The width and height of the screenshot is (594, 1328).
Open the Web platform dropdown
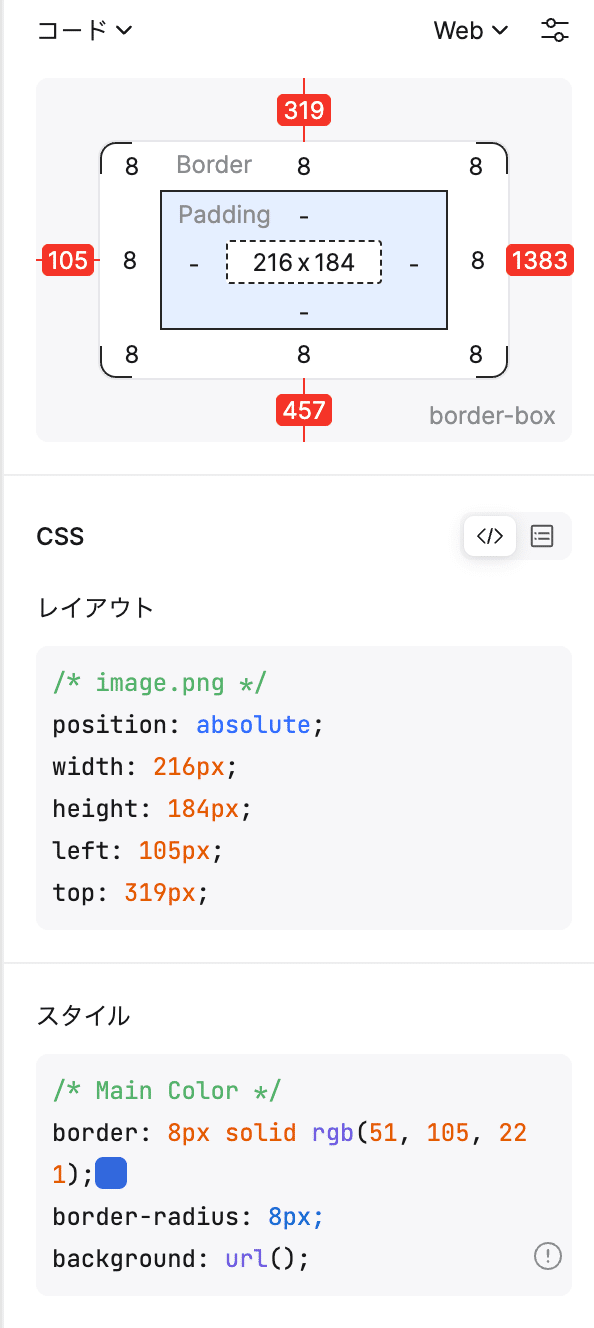471,31
